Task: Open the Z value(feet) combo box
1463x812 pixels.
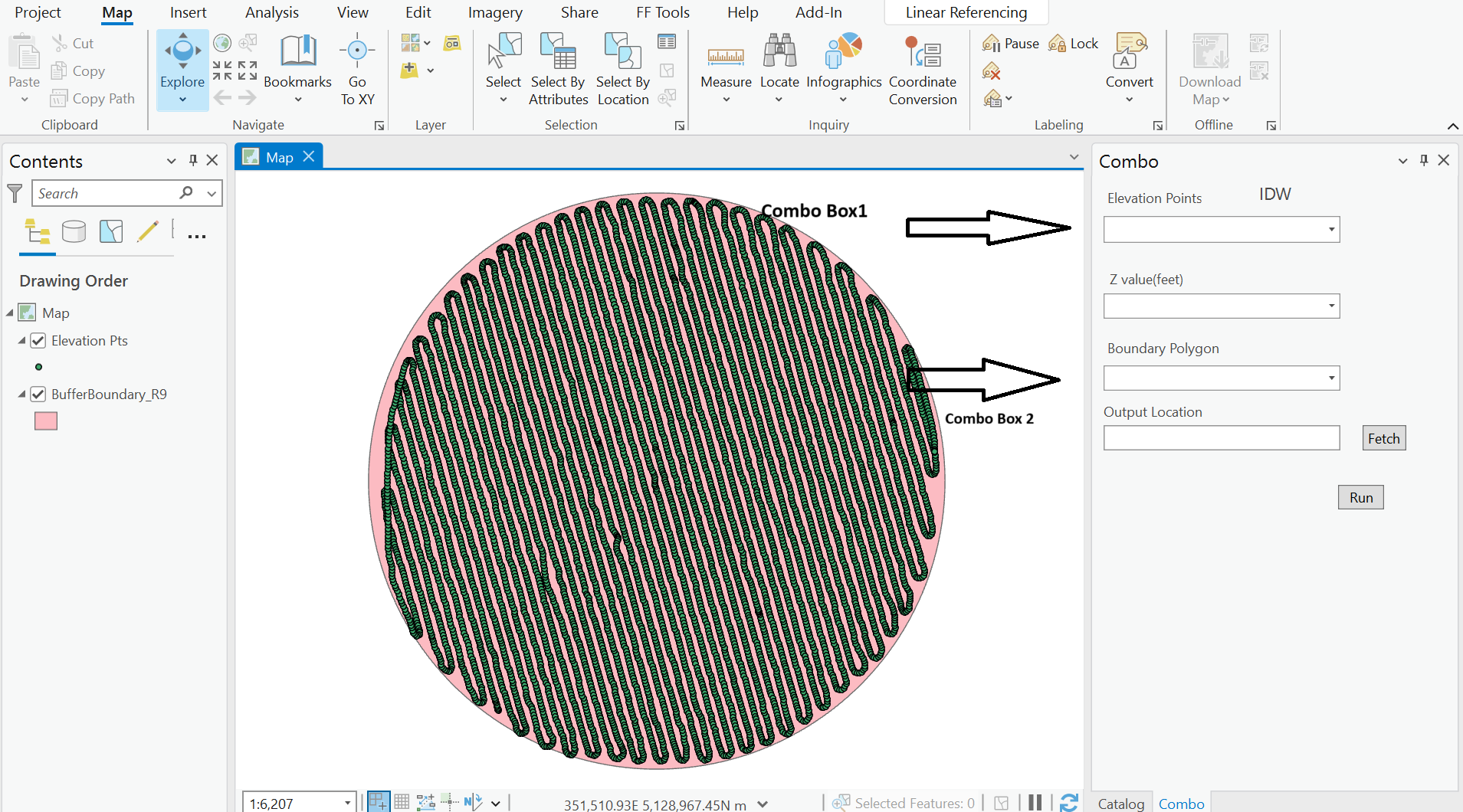Action: click(x=1222, y=306)
